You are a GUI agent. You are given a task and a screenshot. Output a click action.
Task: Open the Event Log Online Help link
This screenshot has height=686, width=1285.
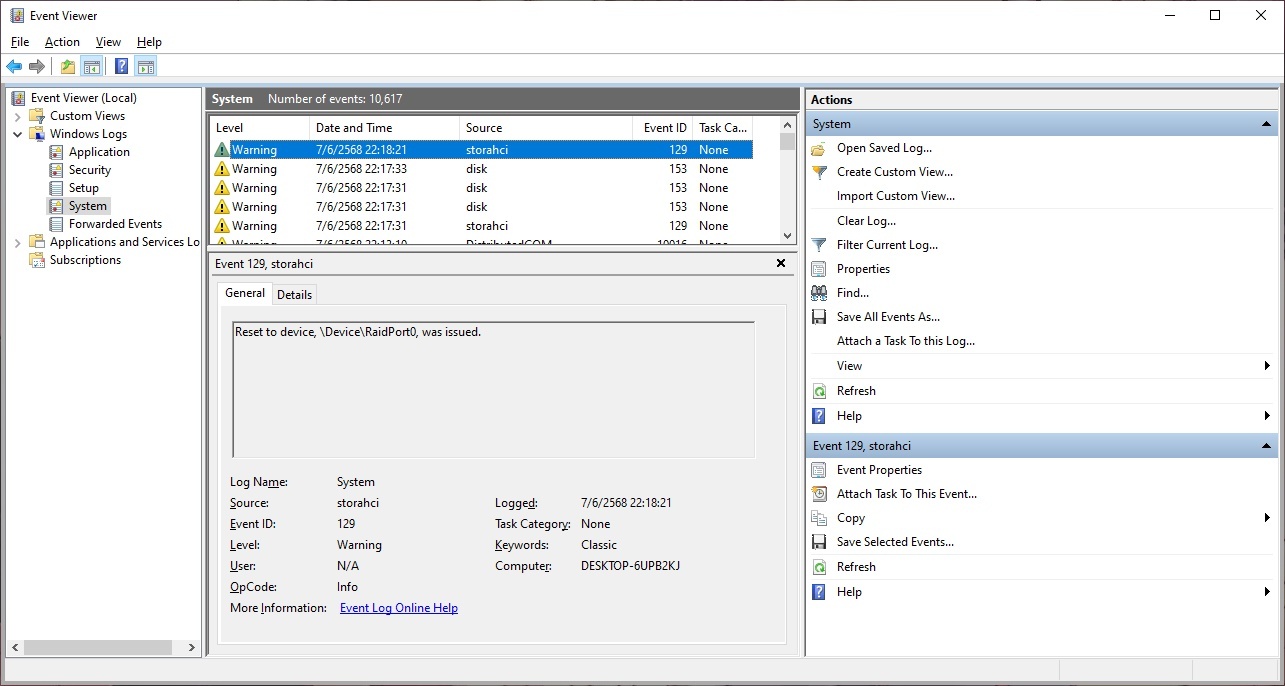(x=398, y=608)
